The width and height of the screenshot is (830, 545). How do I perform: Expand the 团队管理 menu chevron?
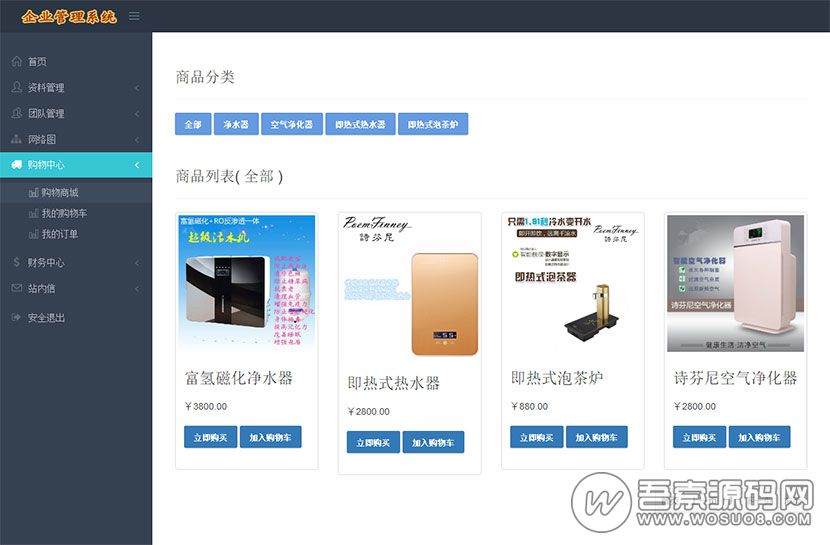pos(137,114)
